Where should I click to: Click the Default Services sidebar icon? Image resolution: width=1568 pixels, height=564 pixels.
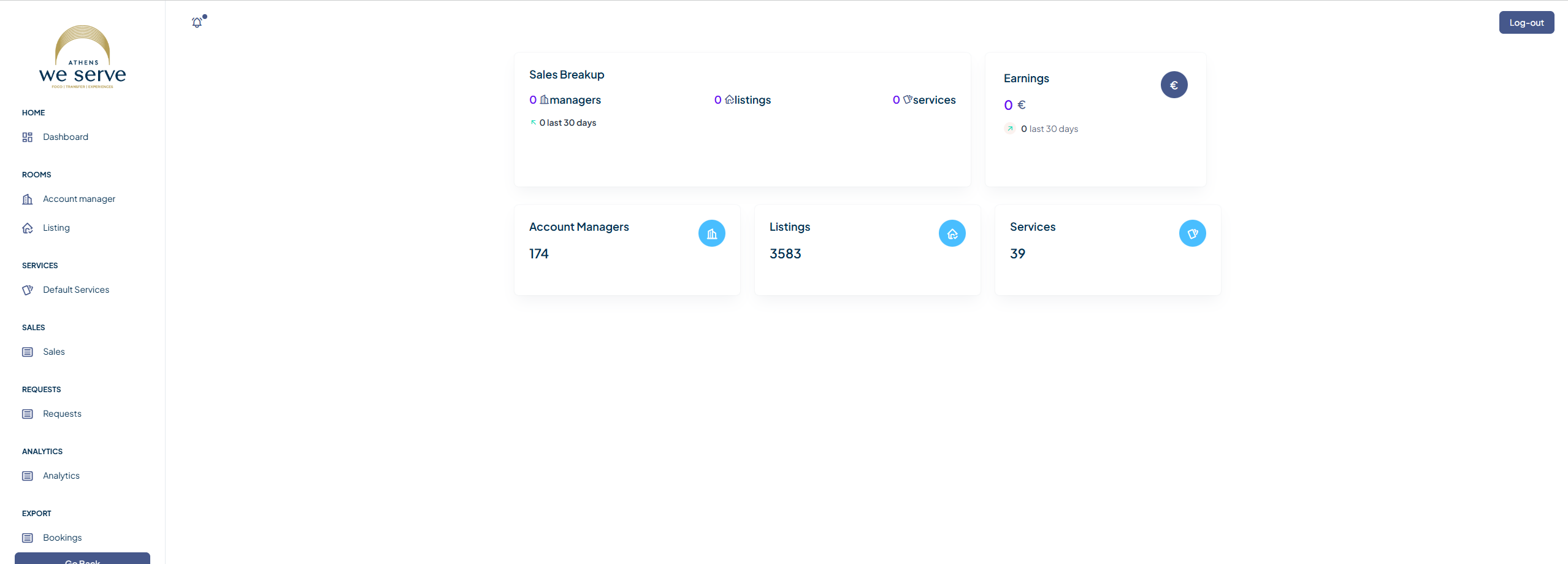pyautogui.click(x=28, y=290)
